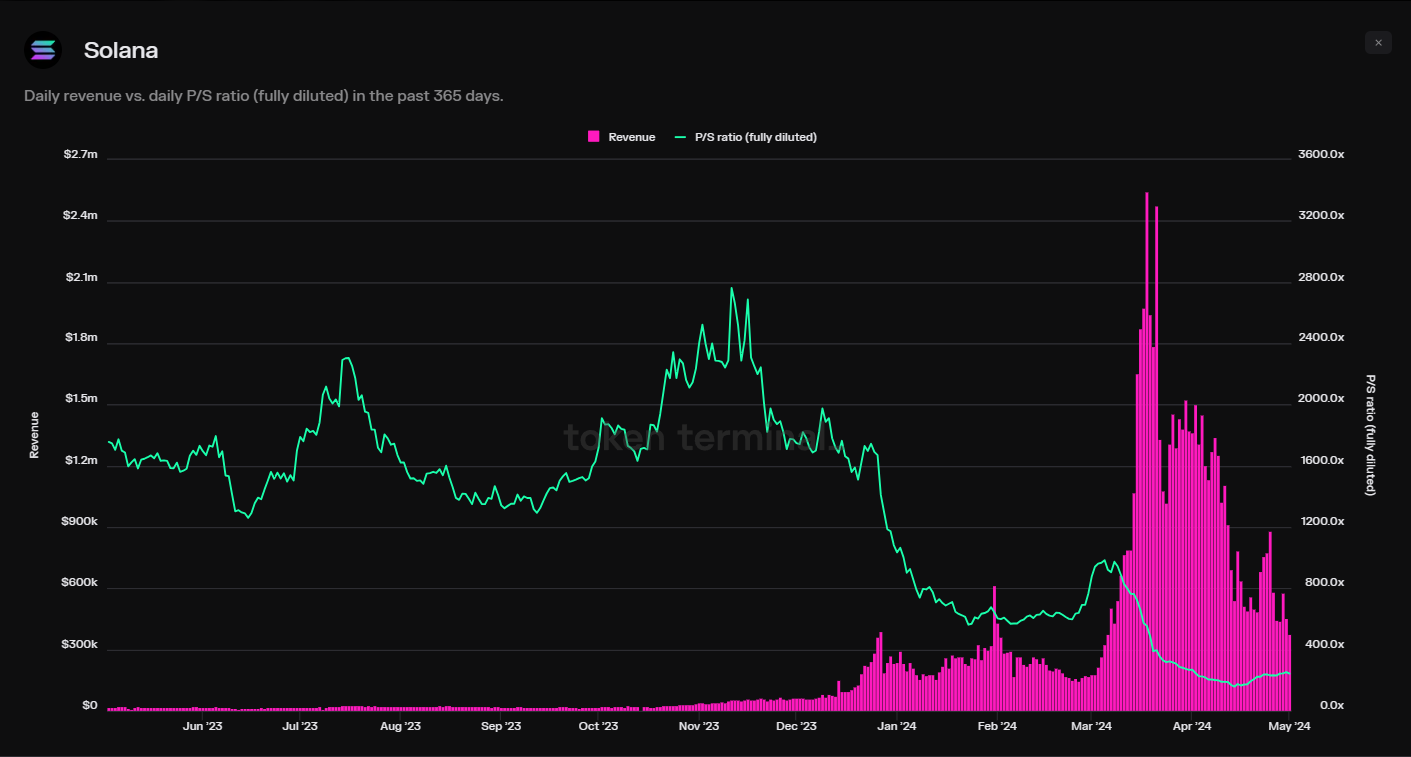
Task: Click the 1600.0x ratio axis label
Action: click(x=1321, y=461)
